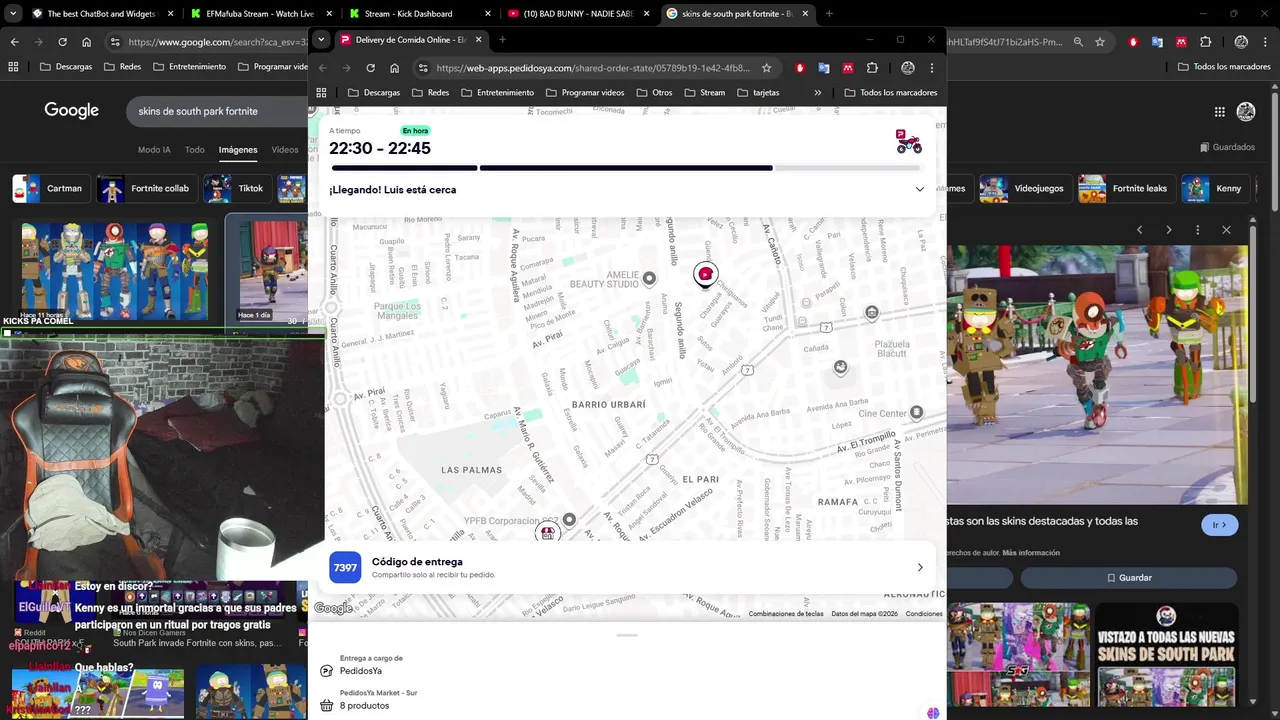The image size is (1280, 720).
Task: Open Chrome three-dot menu in PedidosYa window
Action: pyautogui.click(x=932, y=68)
